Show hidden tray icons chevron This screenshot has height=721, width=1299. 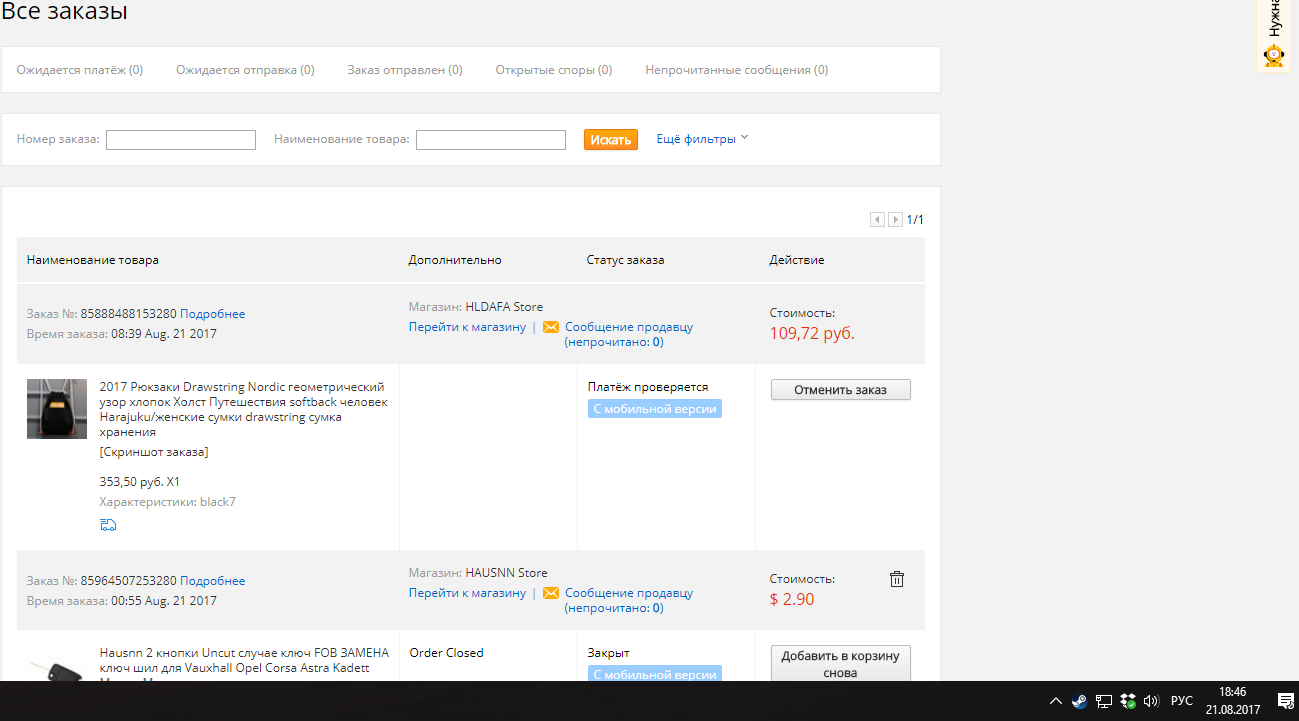point(1055,701)
